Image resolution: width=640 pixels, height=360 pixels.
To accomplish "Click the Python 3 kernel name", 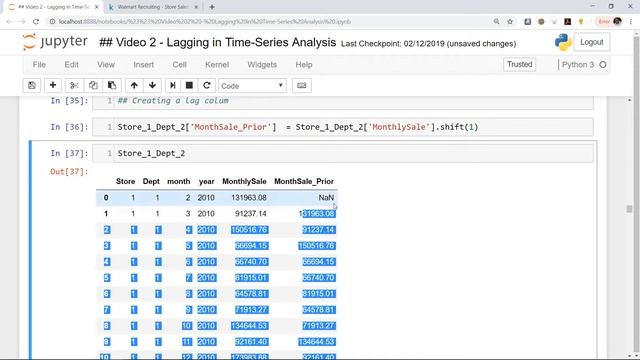I will (x=578, y=64).
